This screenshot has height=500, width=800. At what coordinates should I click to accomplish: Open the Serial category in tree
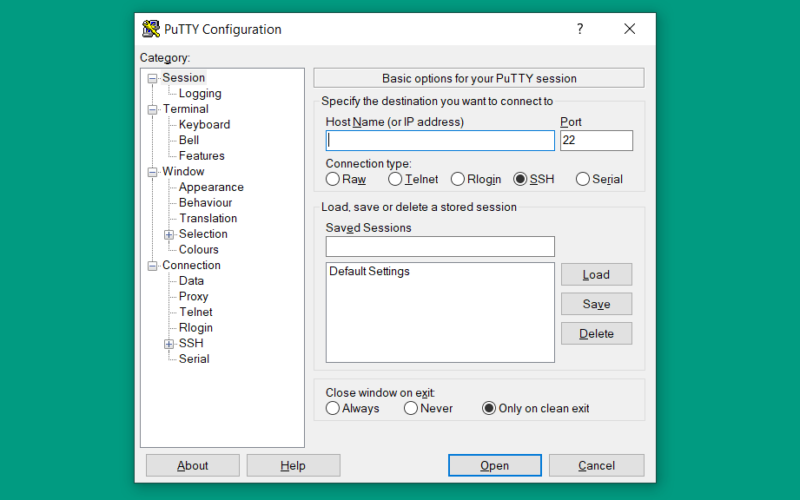tap(194, 359)
